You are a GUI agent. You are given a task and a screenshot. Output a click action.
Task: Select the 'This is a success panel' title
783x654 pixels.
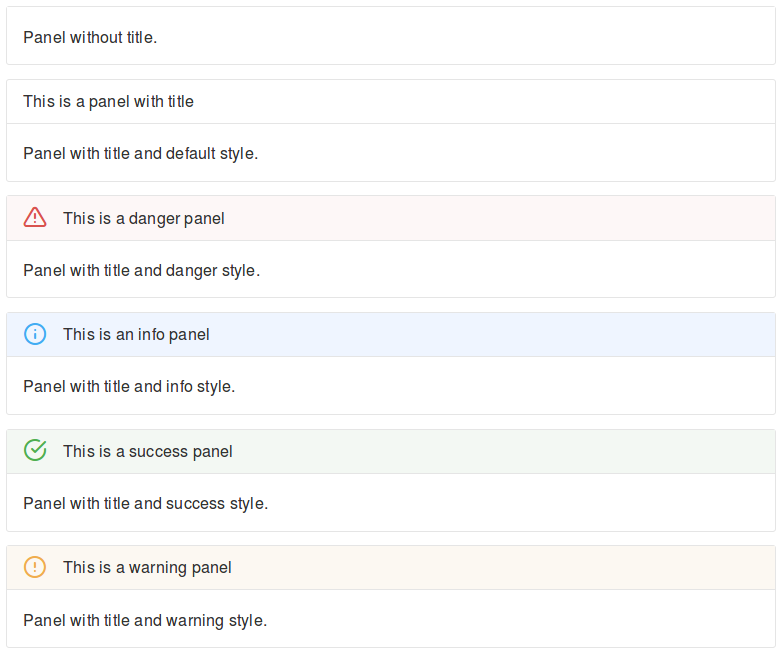click(x=147, y=451)
